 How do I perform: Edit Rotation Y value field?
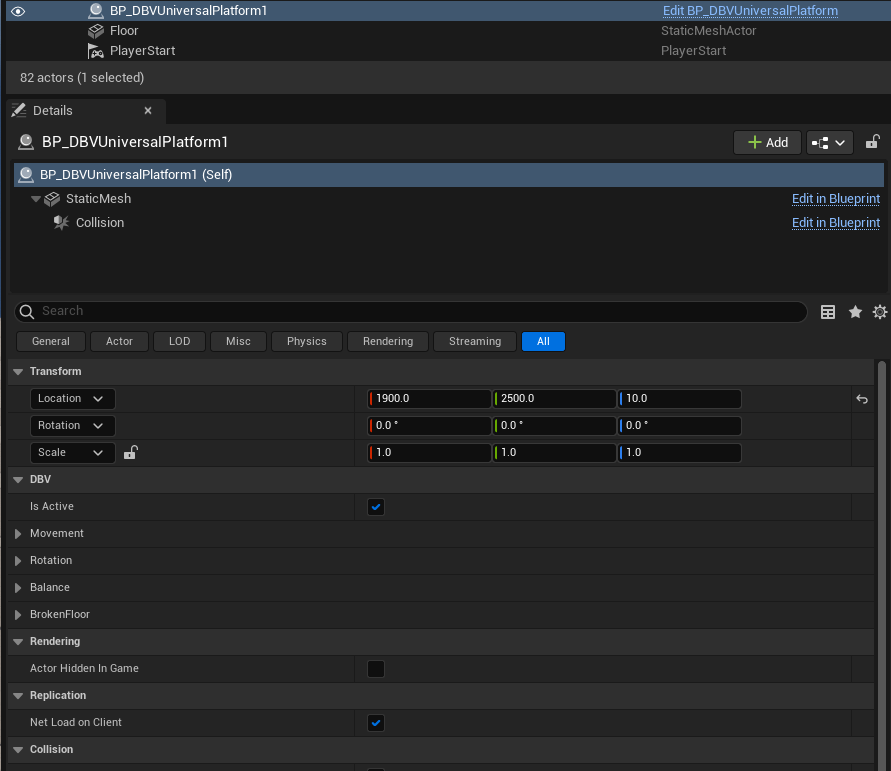[554, 426]
